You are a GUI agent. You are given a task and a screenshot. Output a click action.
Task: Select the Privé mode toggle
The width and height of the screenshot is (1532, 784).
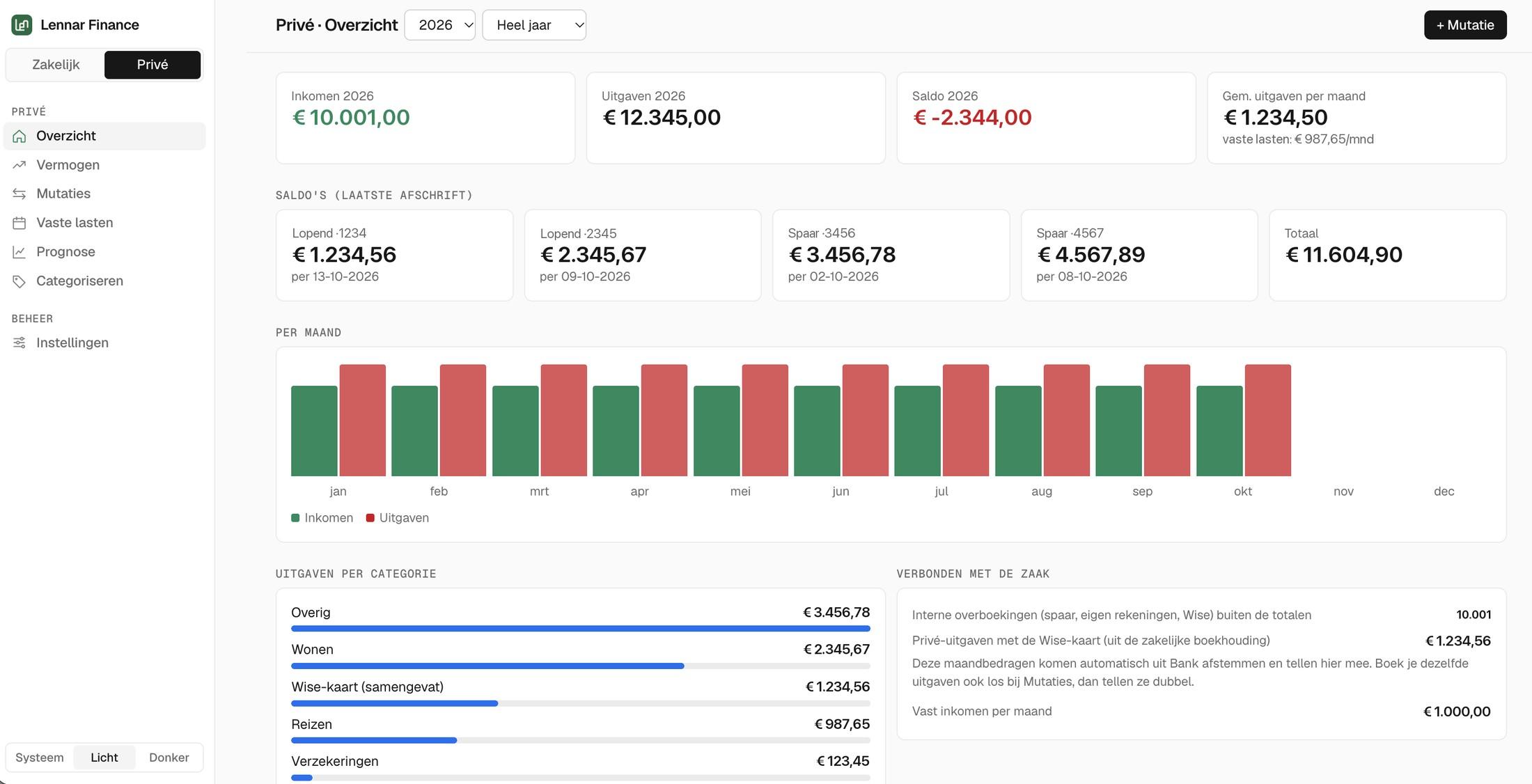[153, 65]
